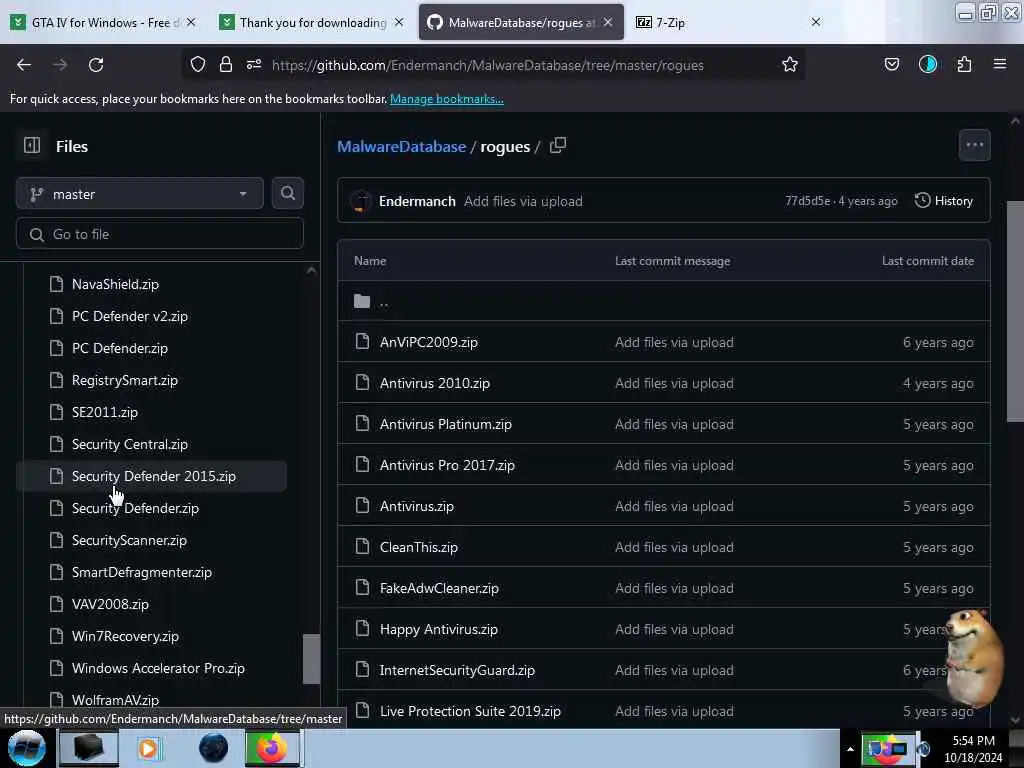Search the repository with magnifier button

point(287,193)
